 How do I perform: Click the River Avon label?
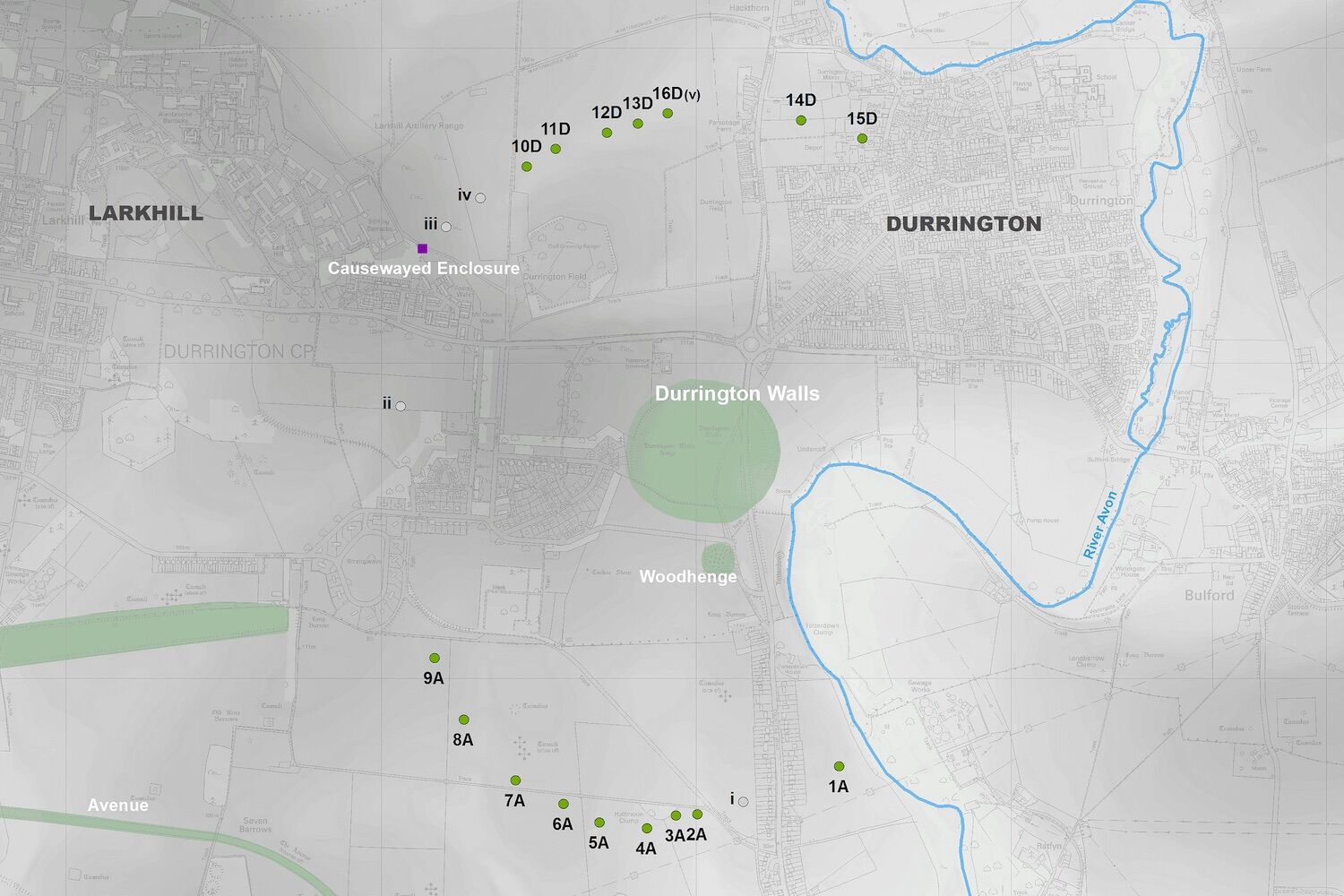point(1100,525)
